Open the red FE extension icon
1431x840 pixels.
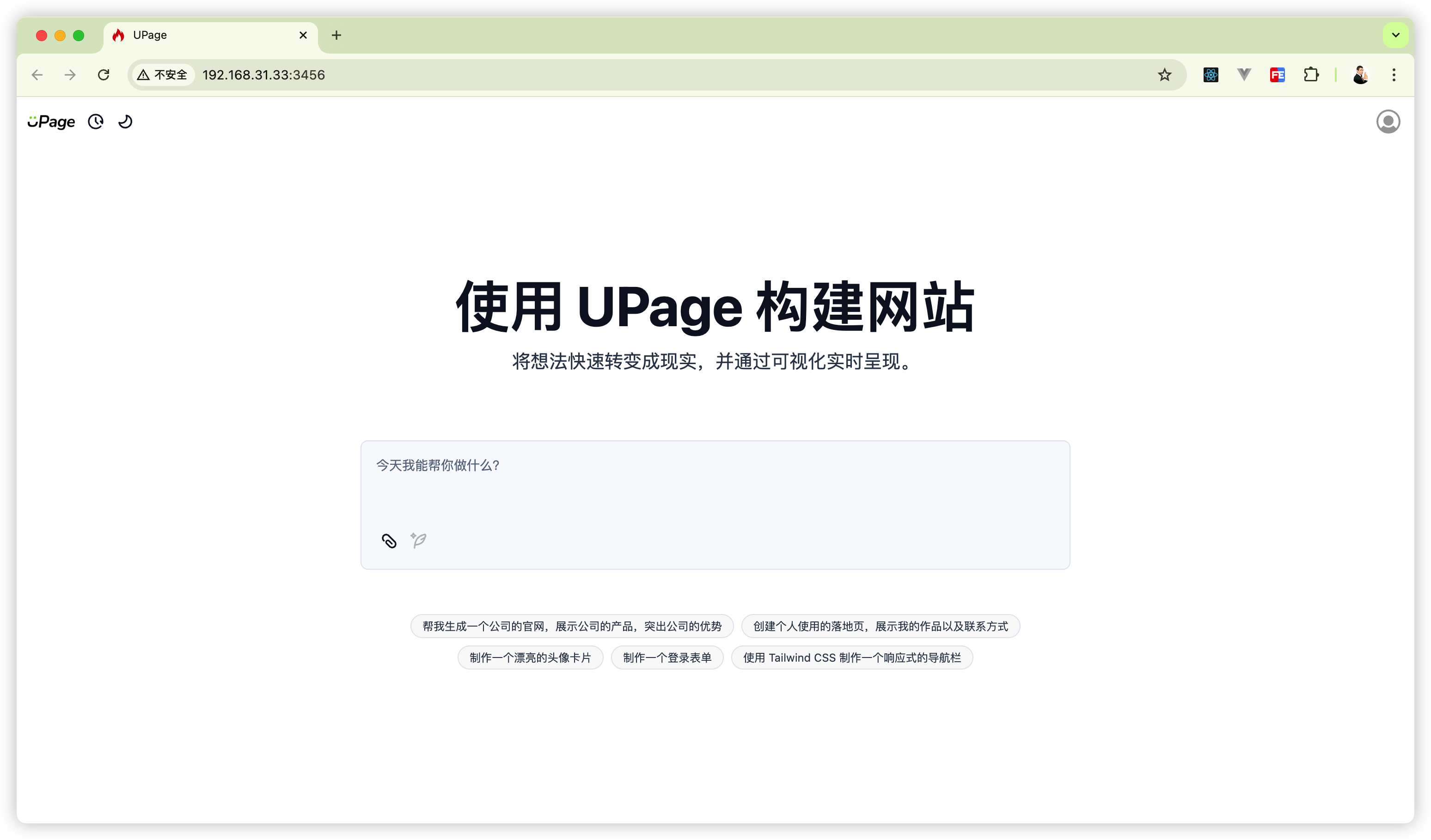point(1277,75)
